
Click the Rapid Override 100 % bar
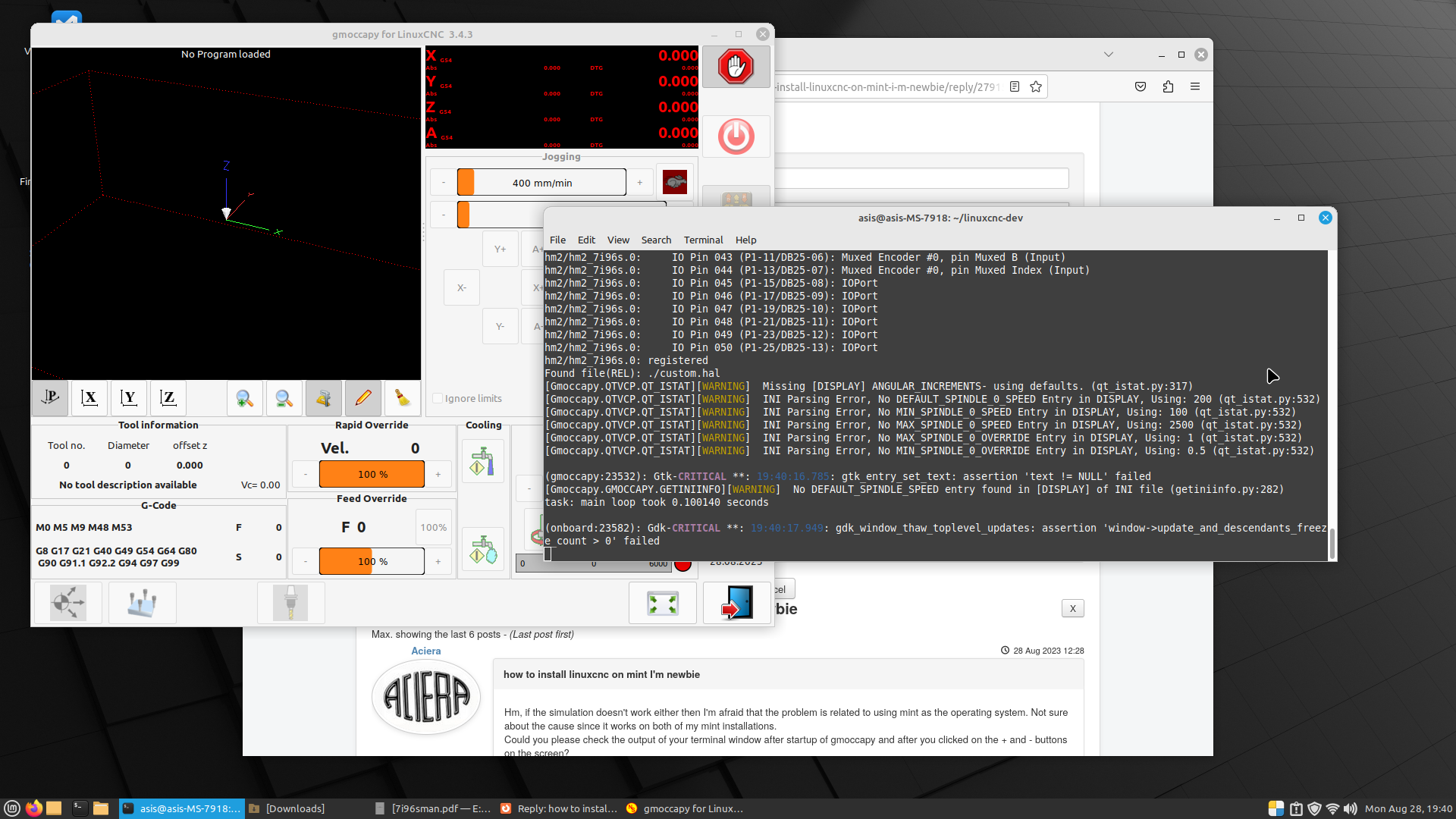[372, 474]
